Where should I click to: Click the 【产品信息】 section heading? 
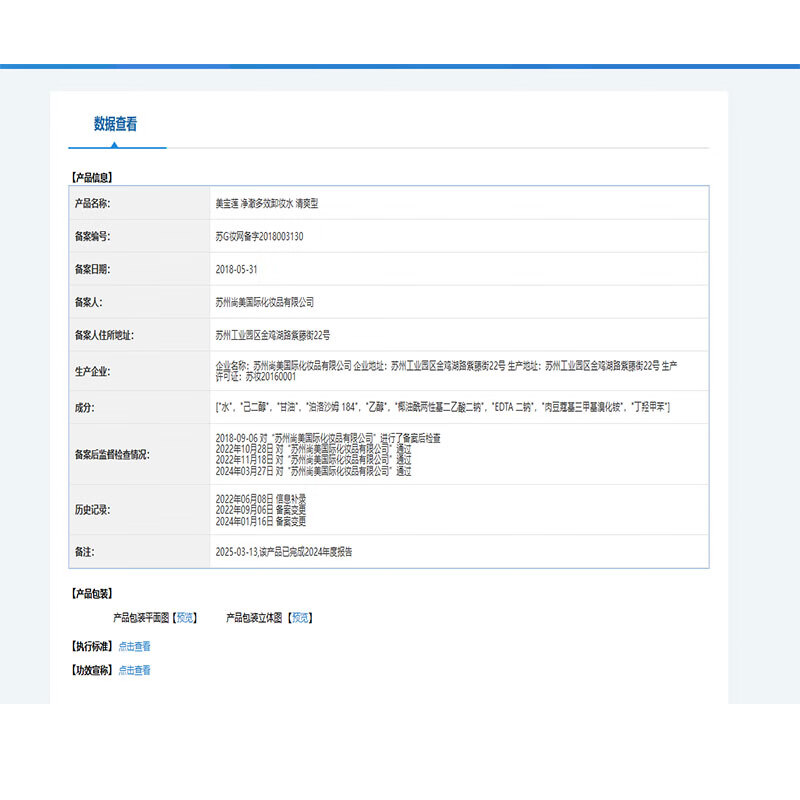coord(92,177)
